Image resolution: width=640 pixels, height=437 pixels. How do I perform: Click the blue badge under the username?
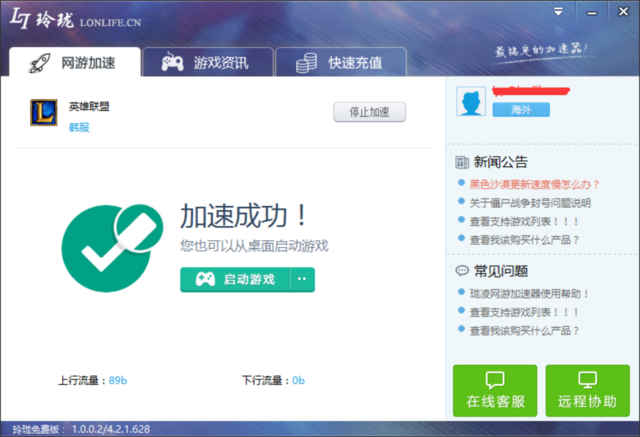[x=521, y=109]
